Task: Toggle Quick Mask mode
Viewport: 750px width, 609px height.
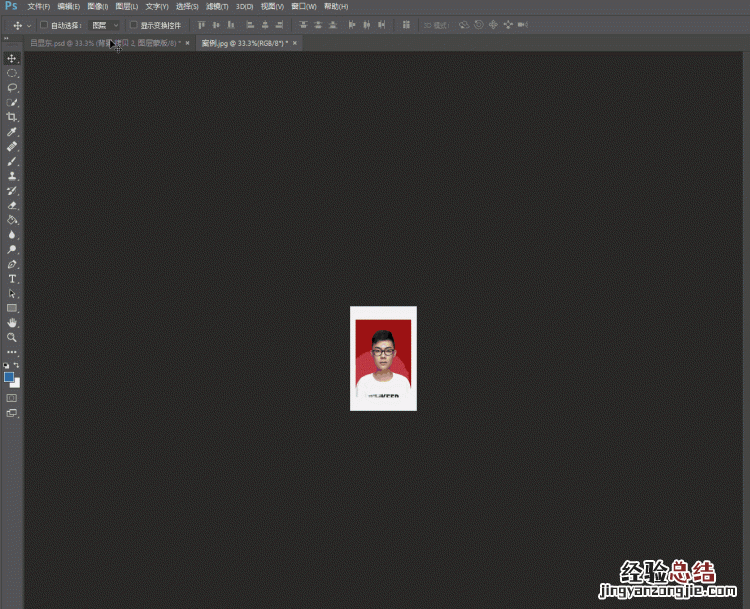Action: point(12,398)
